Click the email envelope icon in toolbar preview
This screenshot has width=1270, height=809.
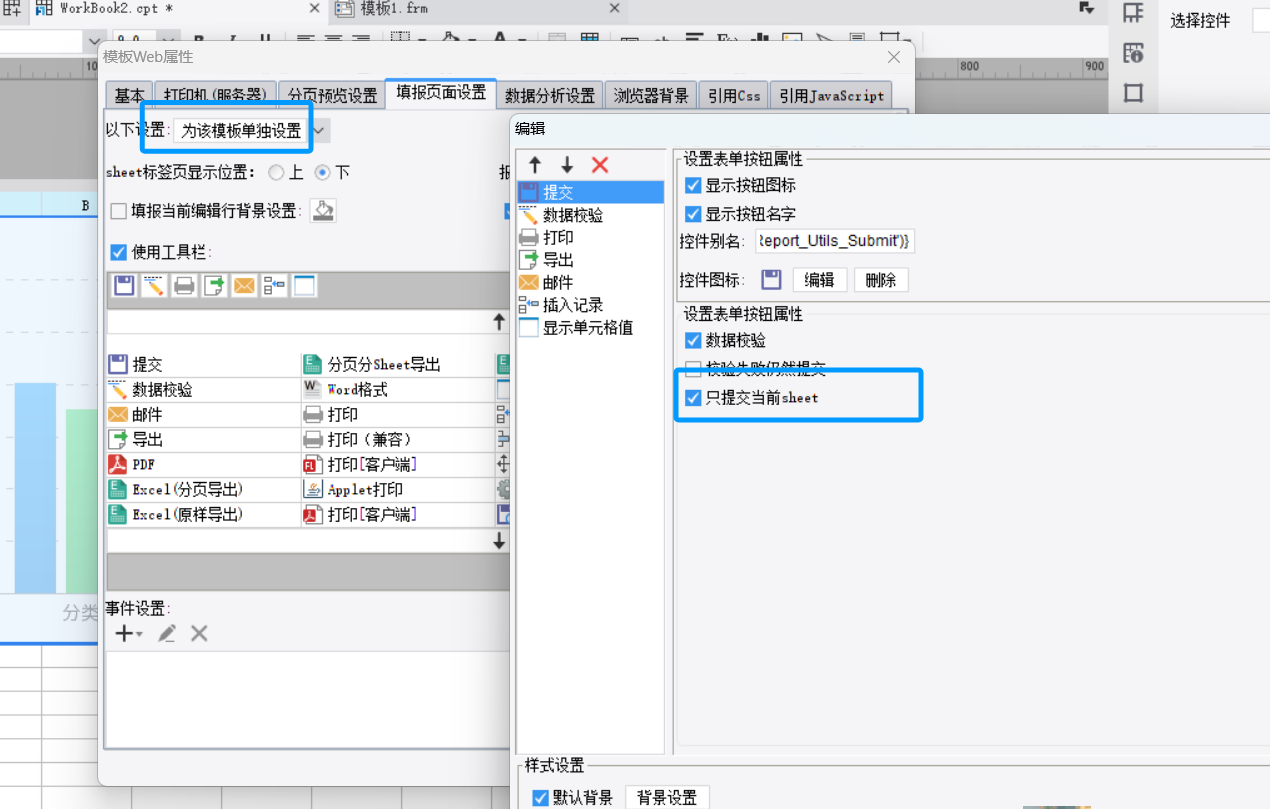(x=244, y=286)
